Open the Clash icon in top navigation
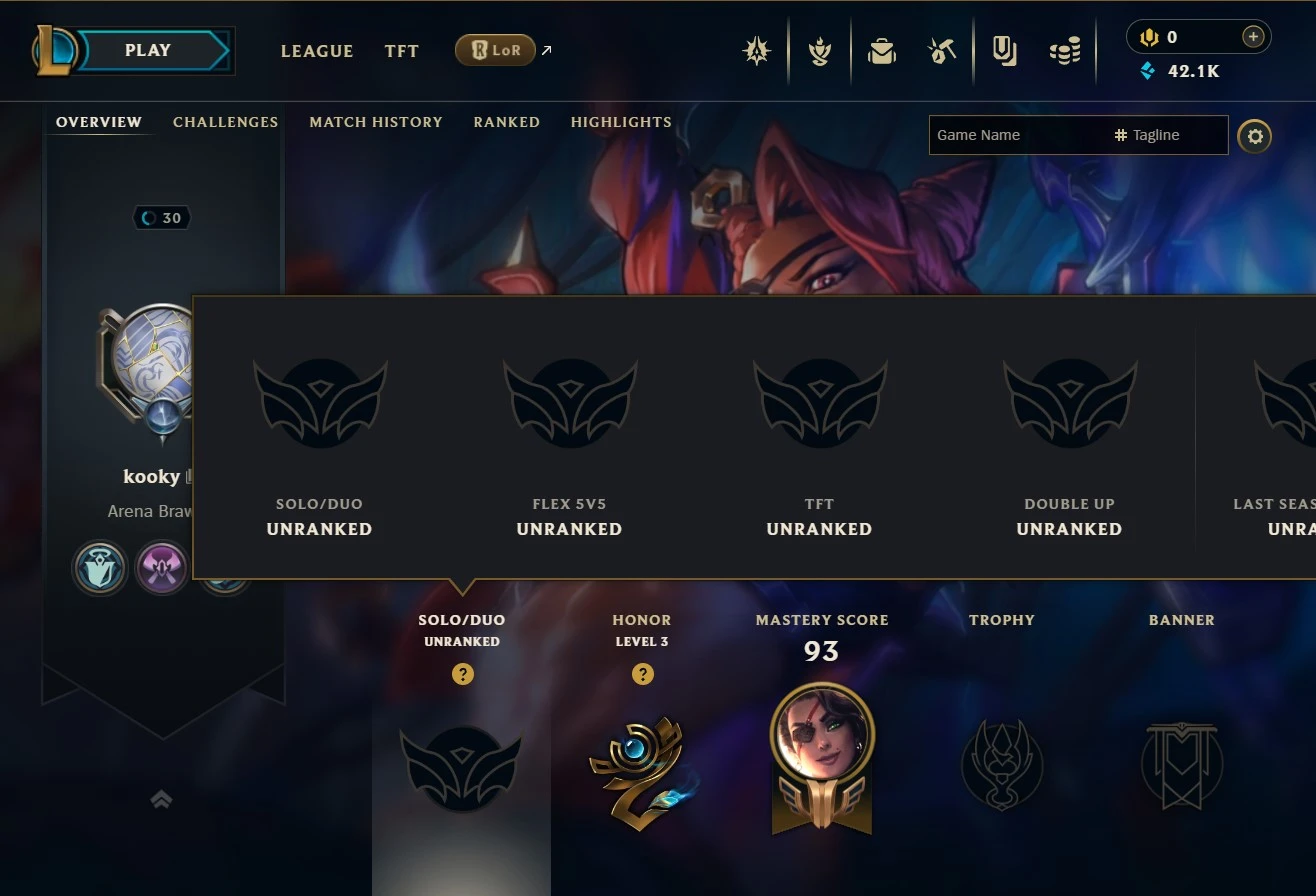Screen dimensions: 1316x896 click(x=757, y=51)
